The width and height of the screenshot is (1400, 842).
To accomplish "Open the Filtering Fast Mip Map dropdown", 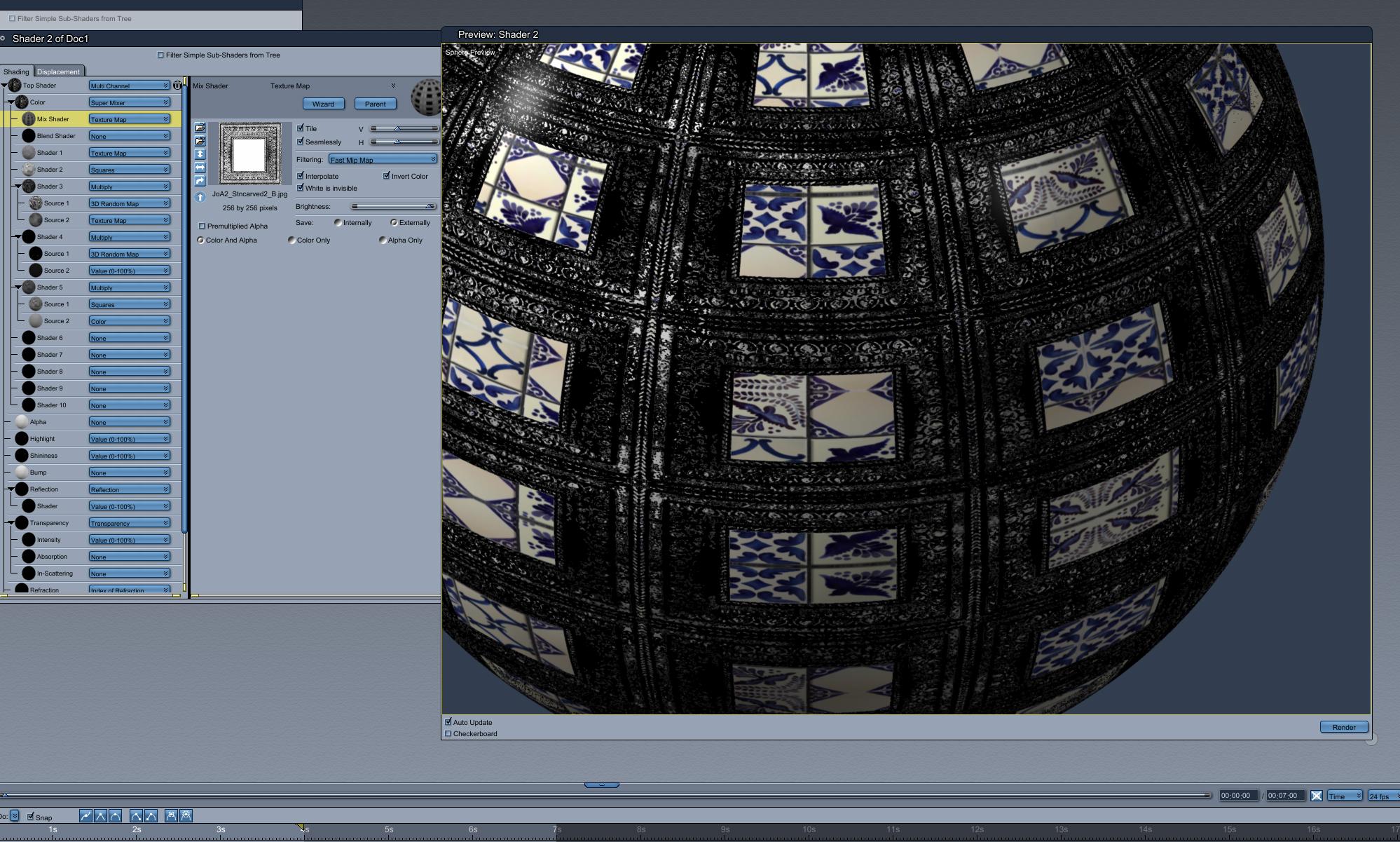I will [383, 159].
